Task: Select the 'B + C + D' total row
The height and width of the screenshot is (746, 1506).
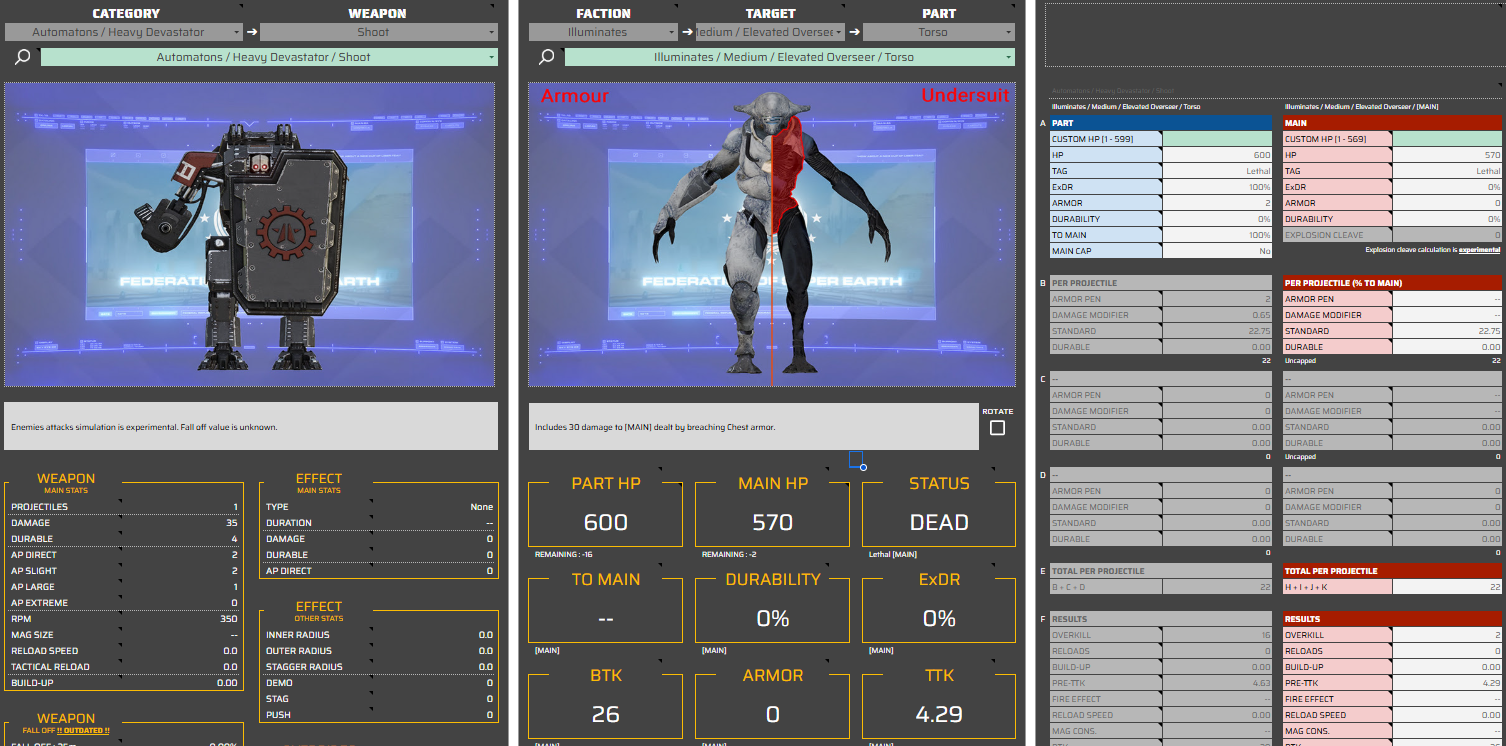Action: (x=1161, y=587)
